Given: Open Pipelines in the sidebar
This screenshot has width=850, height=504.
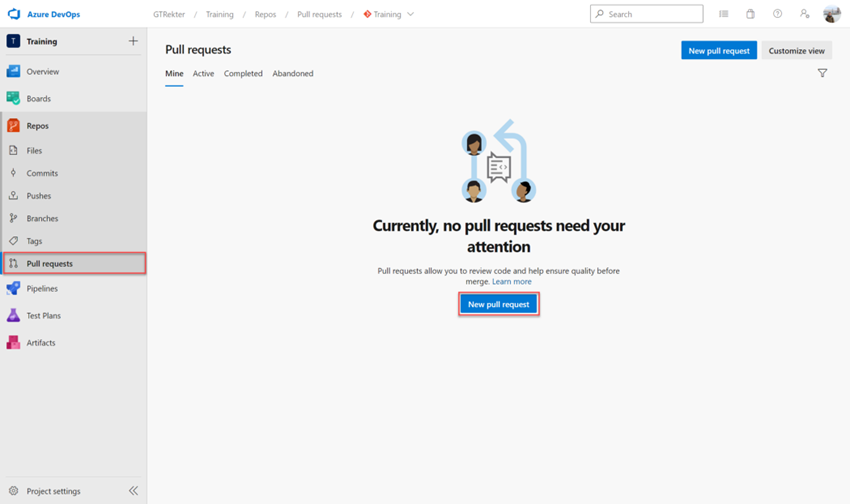Looking at the screenshot, I should 42,288.
